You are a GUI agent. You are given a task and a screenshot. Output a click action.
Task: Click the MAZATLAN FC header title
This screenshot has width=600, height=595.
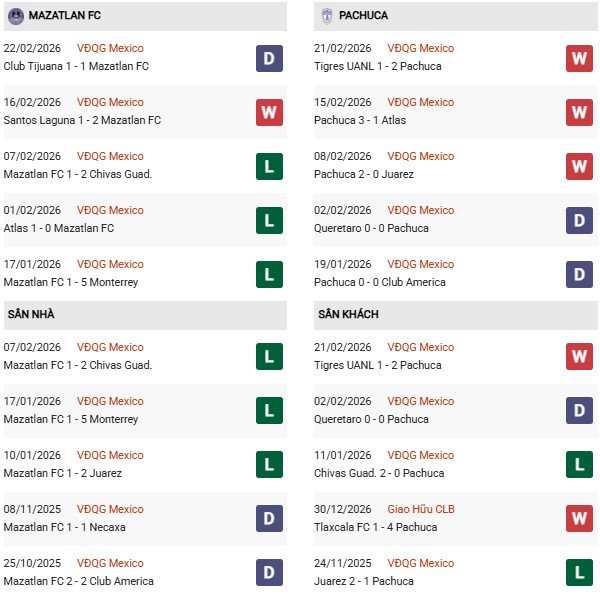(x=65, y=16)
